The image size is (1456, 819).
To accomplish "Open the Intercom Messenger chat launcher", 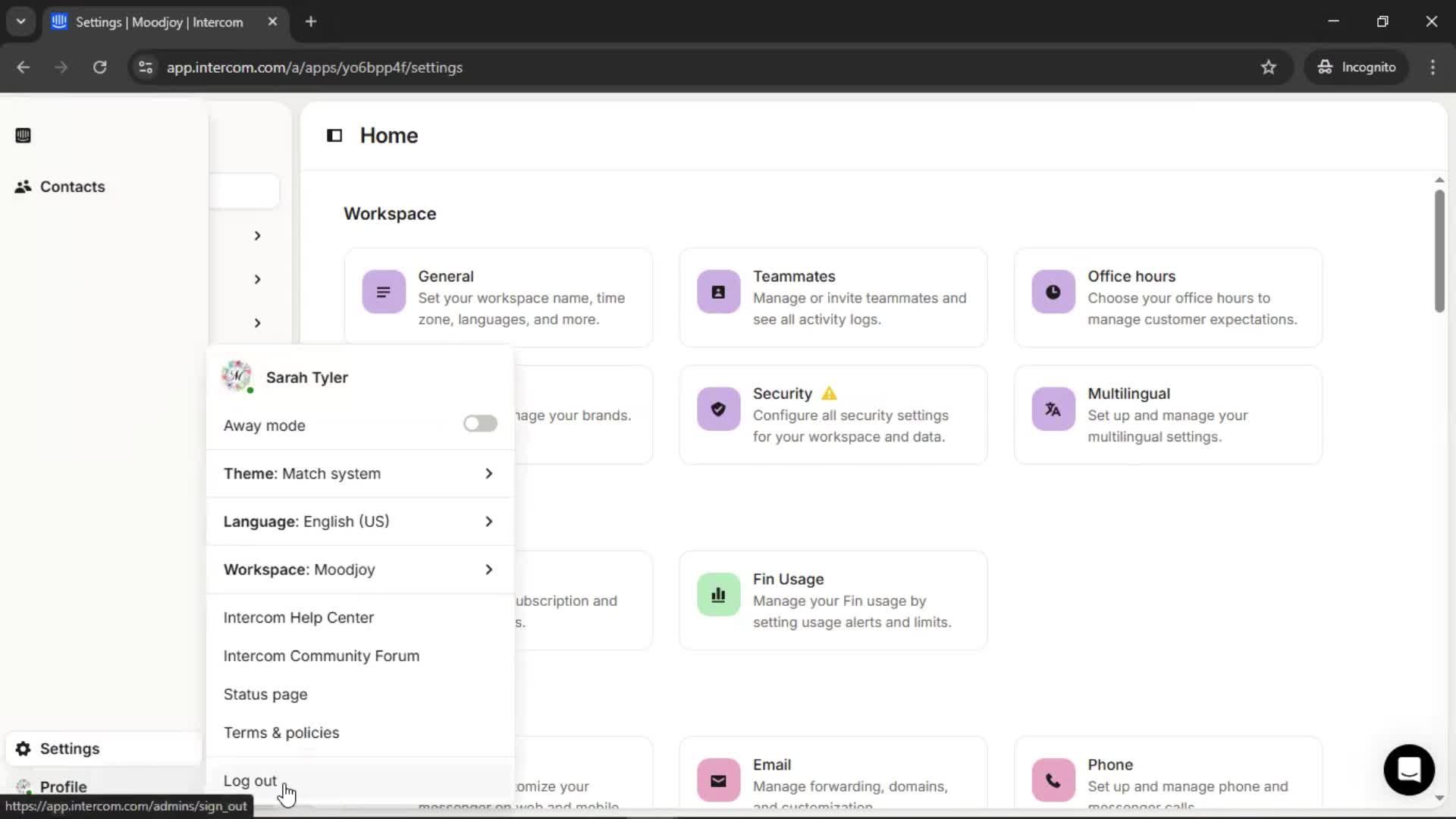I will 1409,770.
